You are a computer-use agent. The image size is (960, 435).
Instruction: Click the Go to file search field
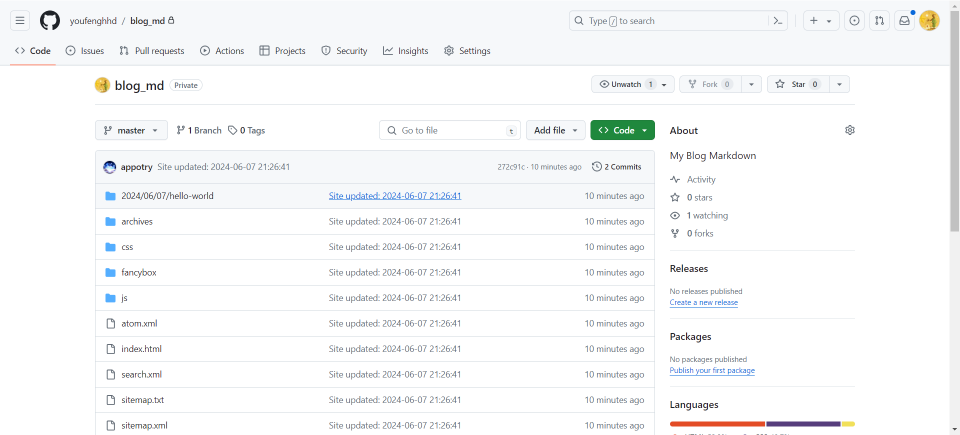coord(450,130)
